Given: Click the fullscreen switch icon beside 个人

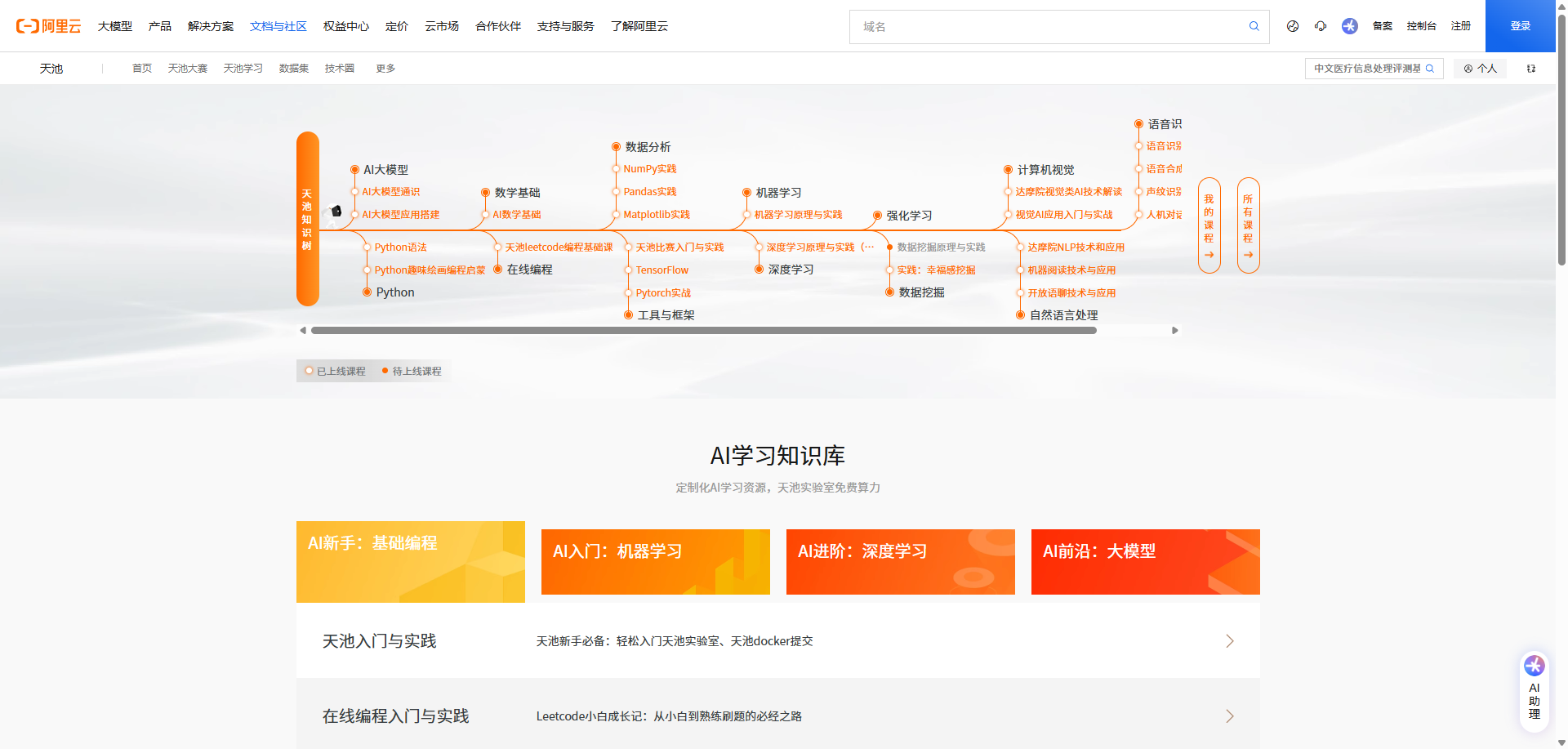Looking at the screenshot, I should tap(1531, 69).
